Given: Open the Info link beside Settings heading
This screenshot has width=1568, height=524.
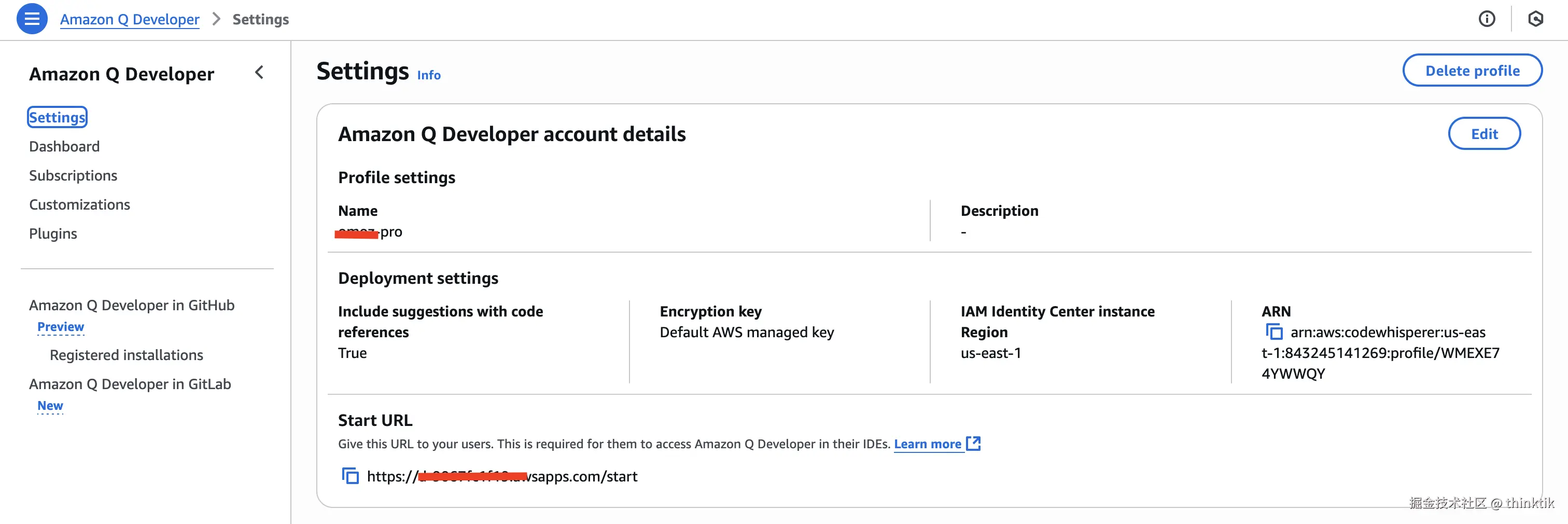Looking at the screenshot, I should [x=428, y=75].
